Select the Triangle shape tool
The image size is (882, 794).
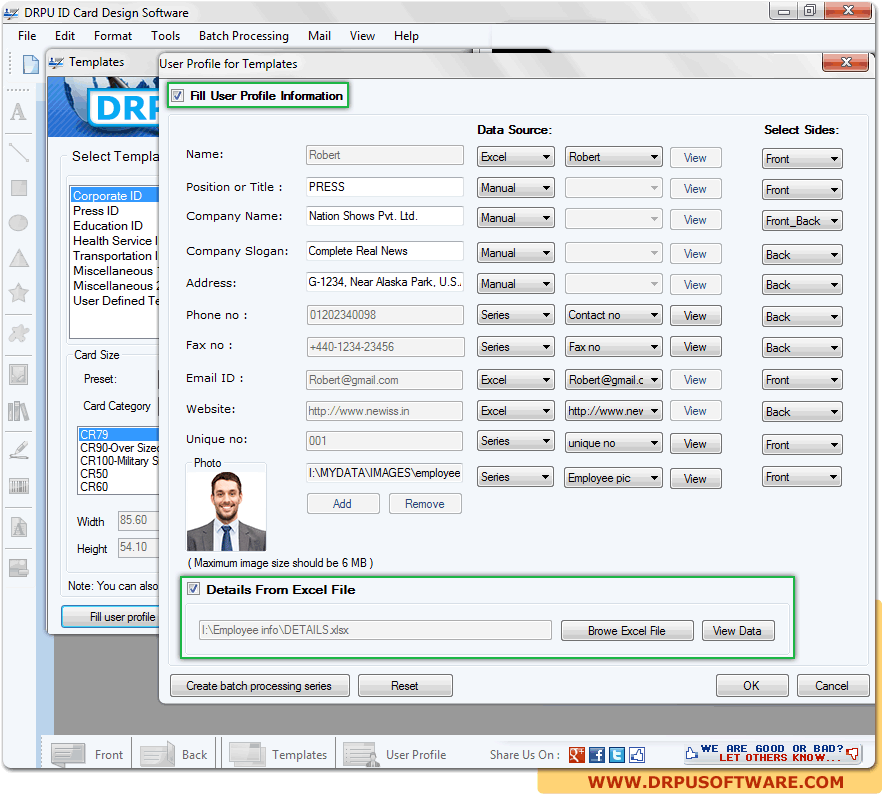(19, 258)
